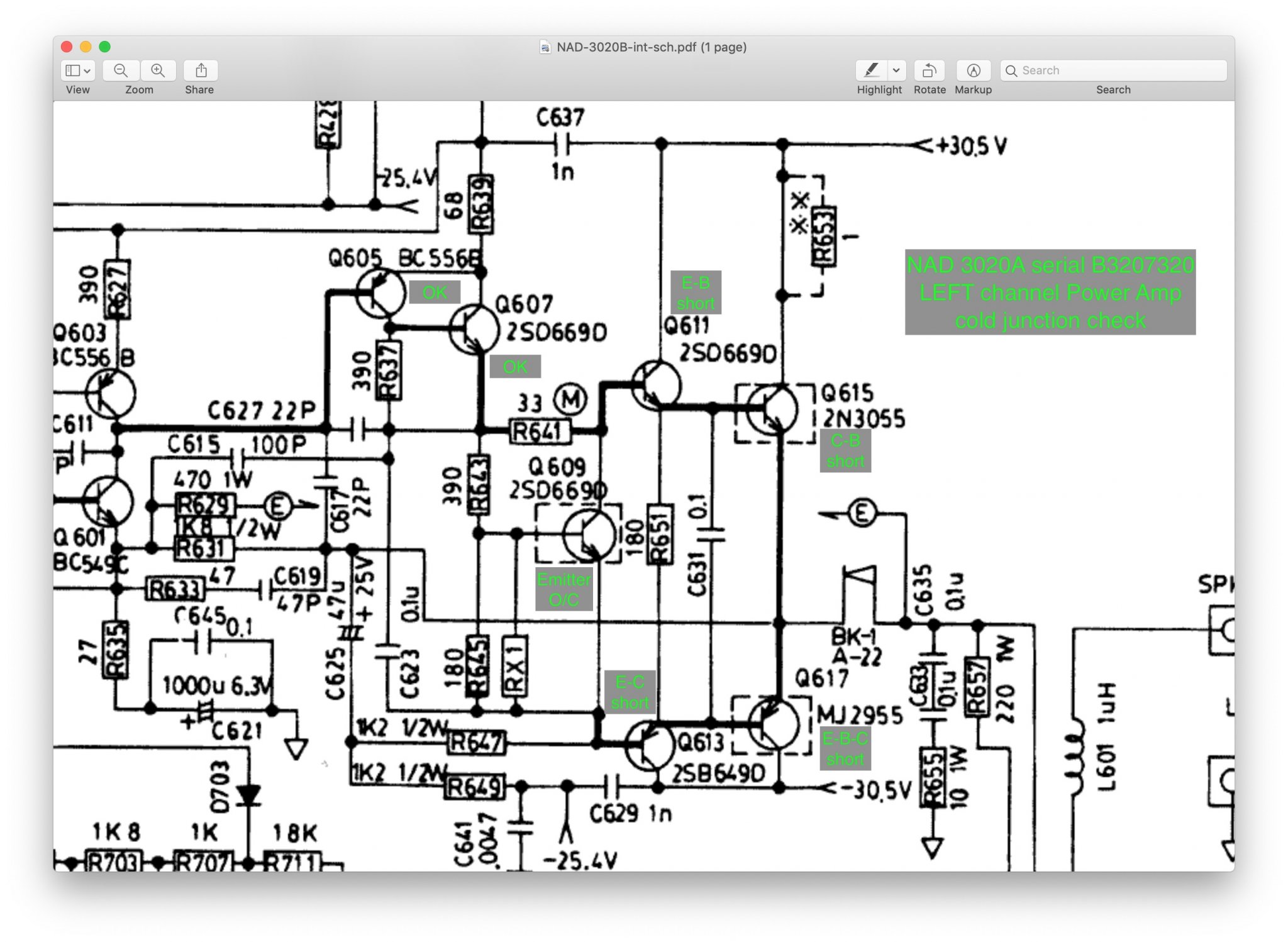
Task: Click the Q617 MJ2955 transistor symbol
Action: click(774, 724)
